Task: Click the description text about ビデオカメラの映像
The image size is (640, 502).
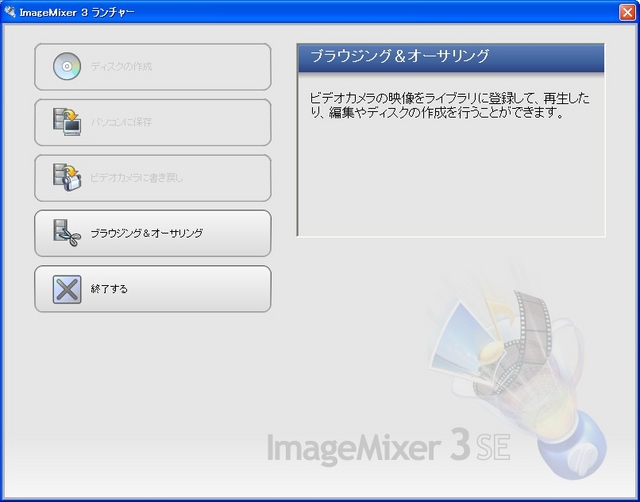Action: coord(449,105)
